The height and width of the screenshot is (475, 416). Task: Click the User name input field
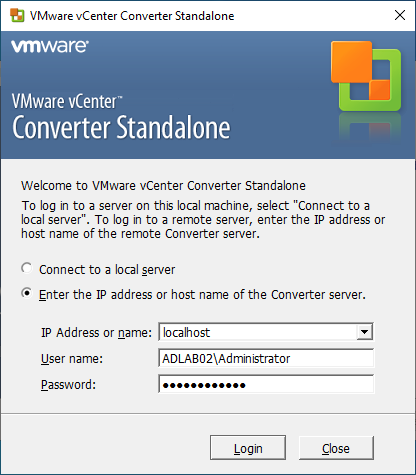pos(266,358)
